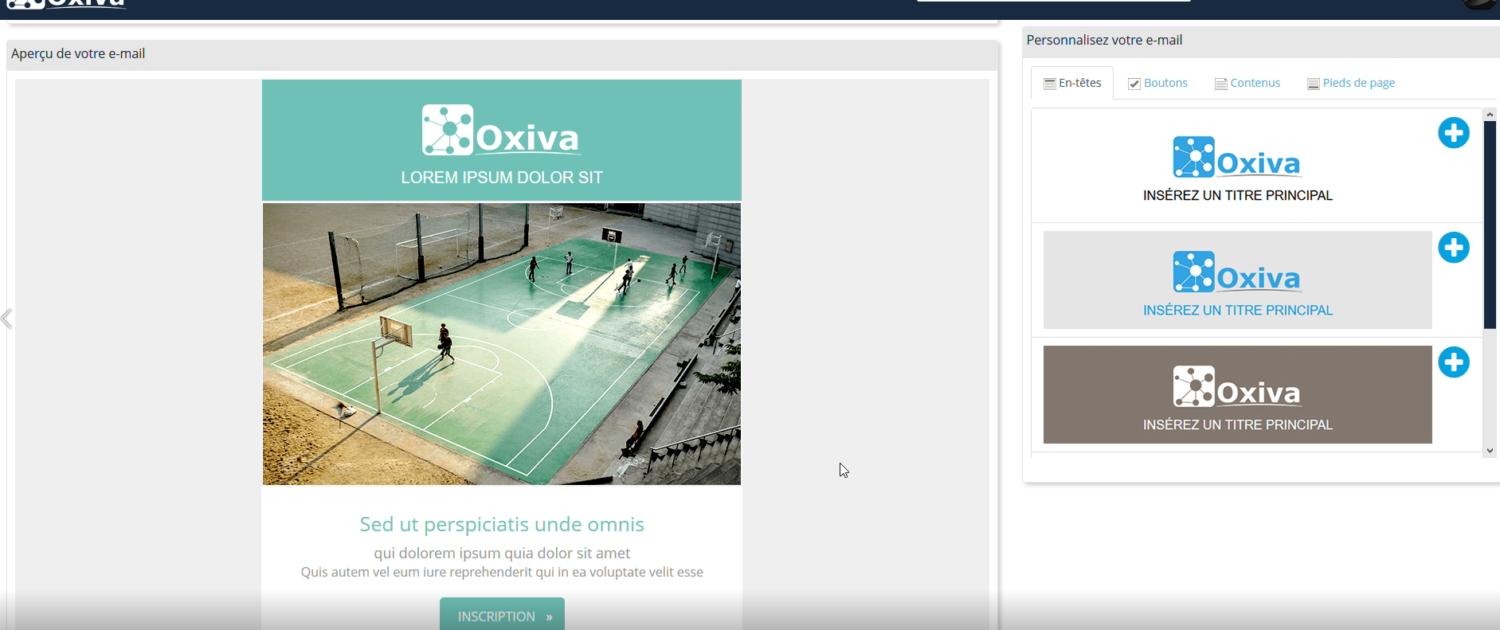This screenshot has width=1500, height=630.
Task: Expand the left side panel chevron
Action: [x=6, y=318]
